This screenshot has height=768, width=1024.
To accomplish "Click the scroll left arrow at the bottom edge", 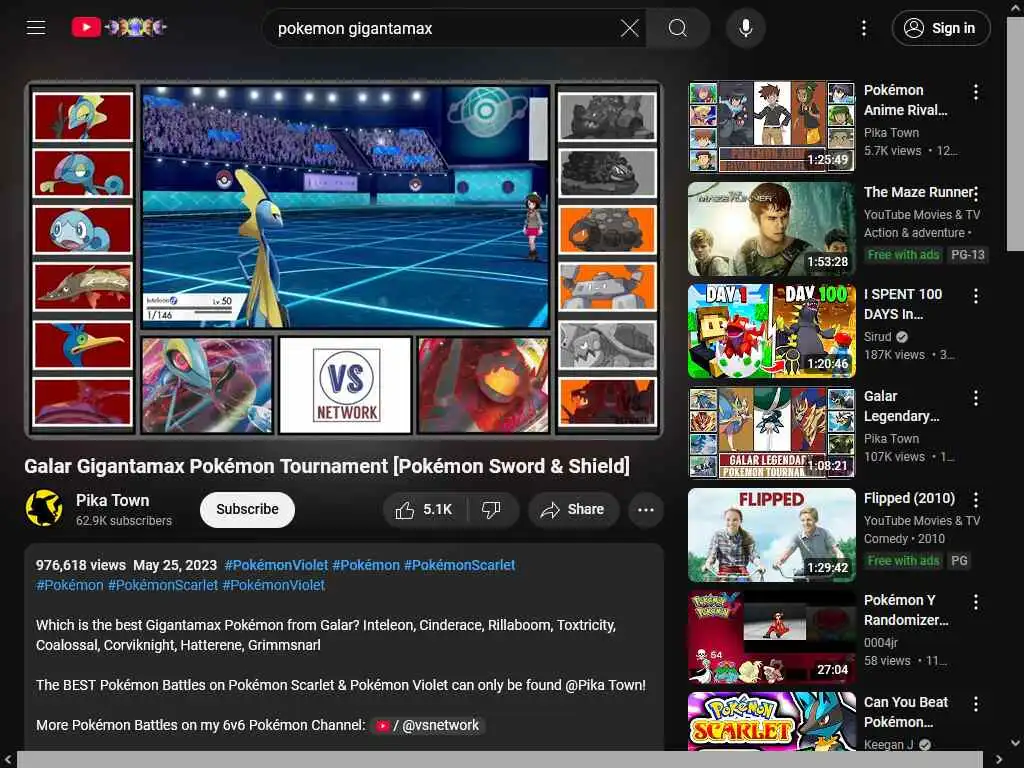I will pos(8,760).
